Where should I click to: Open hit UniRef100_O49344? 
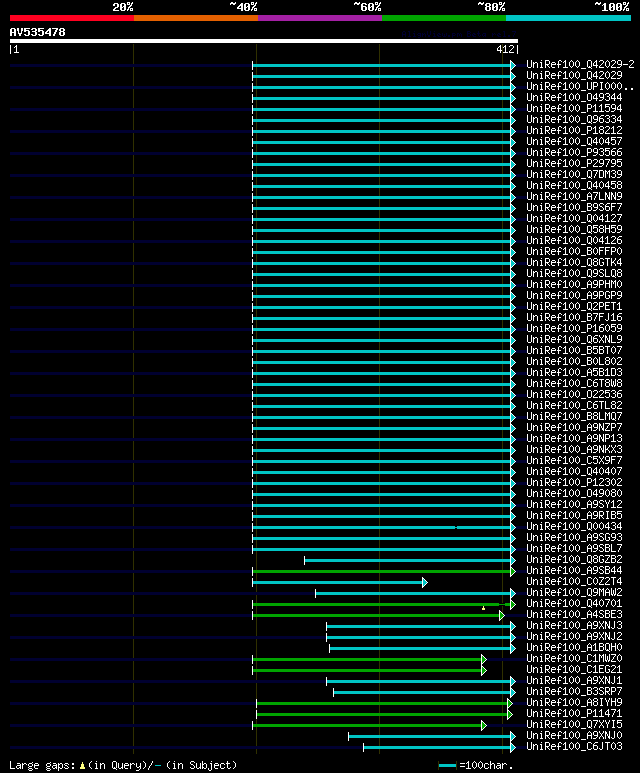(574, 98)
